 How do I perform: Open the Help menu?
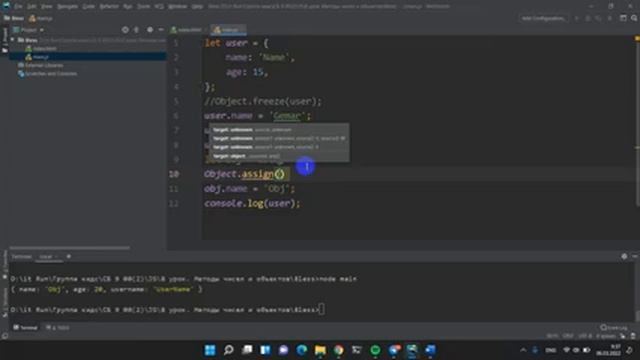[197, 7]
